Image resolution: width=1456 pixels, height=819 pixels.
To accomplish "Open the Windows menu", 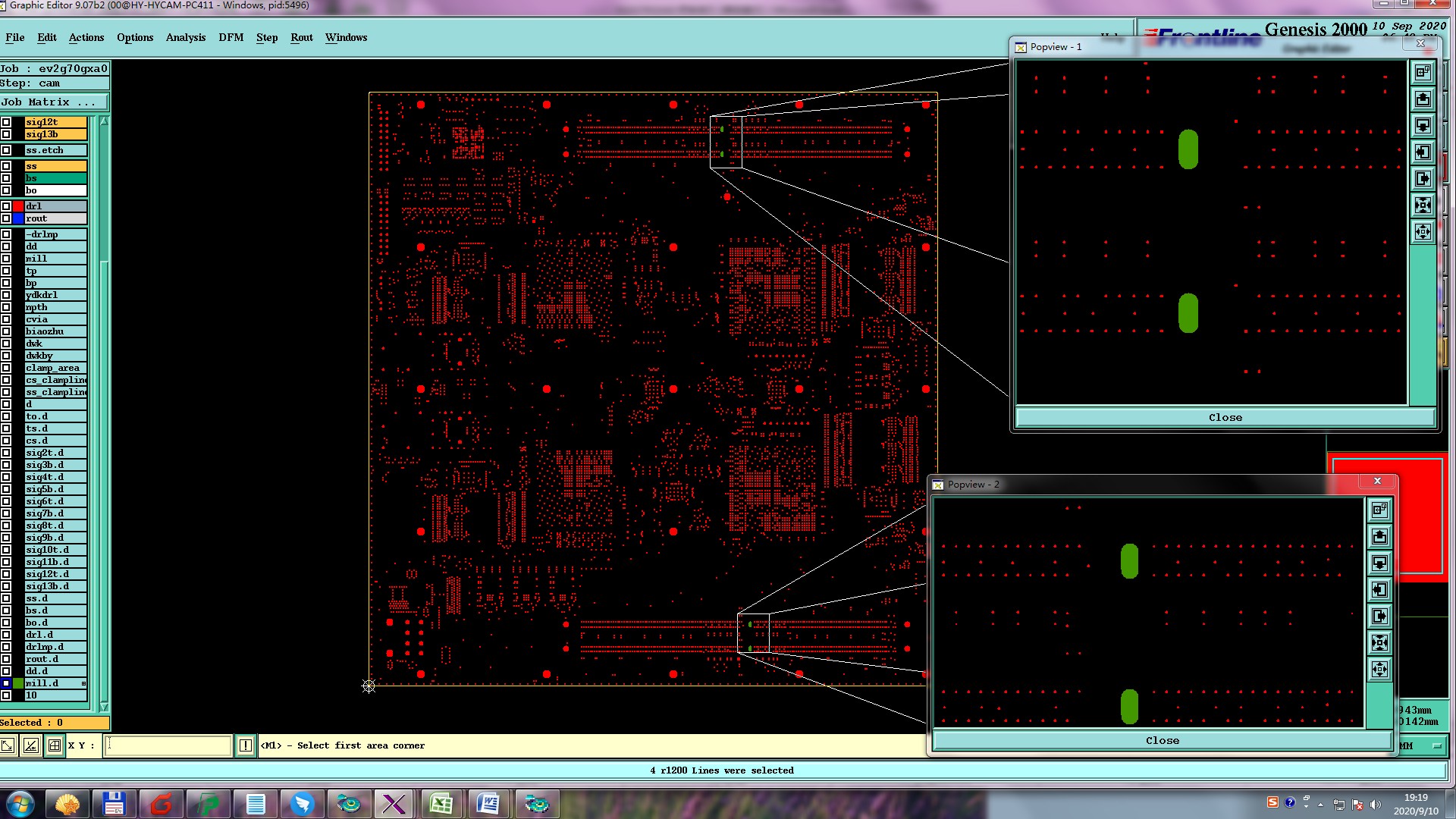I will (346, 37).
